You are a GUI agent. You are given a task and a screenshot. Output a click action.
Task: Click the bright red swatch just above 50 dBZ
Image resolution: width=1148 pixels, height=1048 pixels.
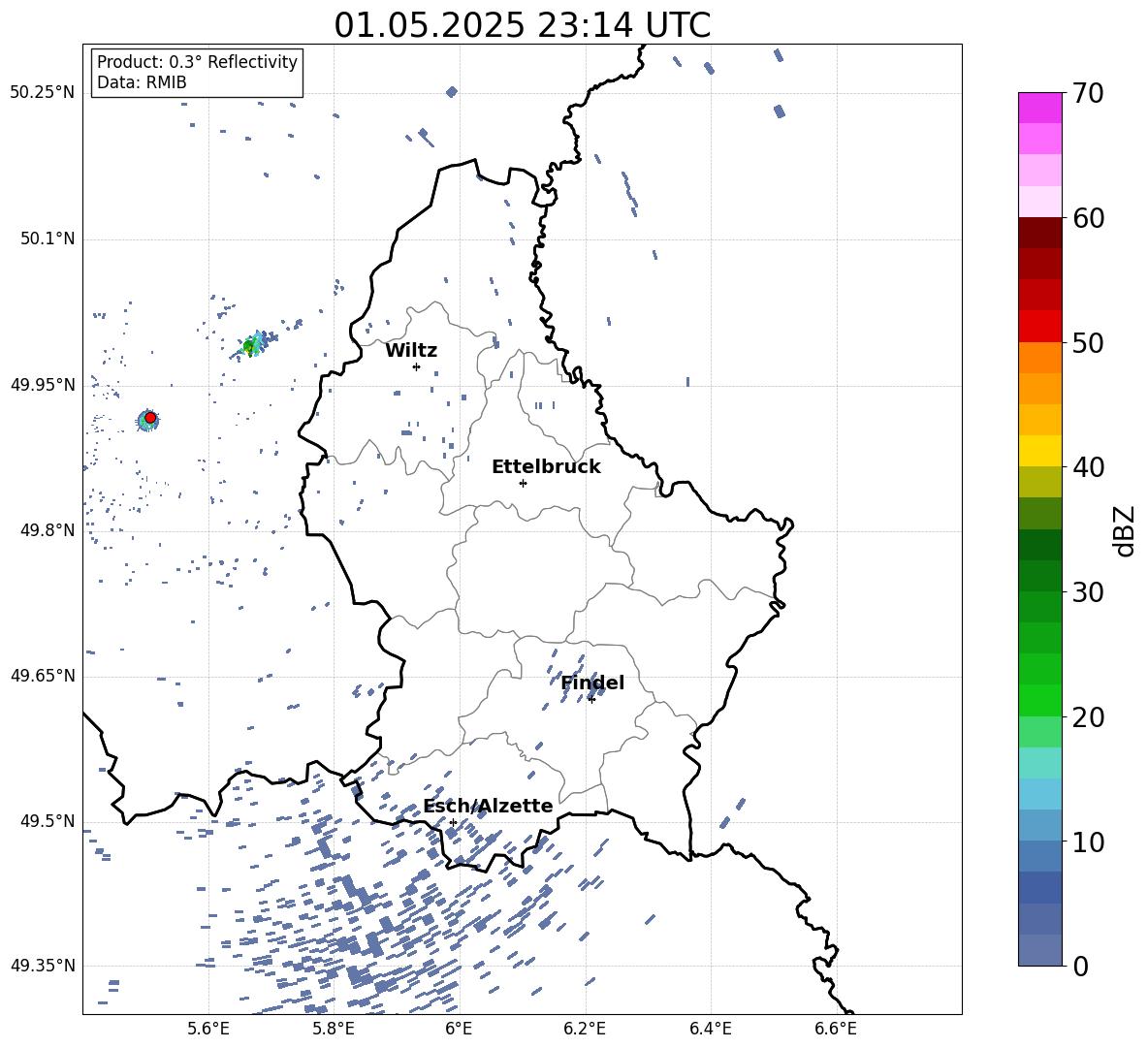[1040, 327]
